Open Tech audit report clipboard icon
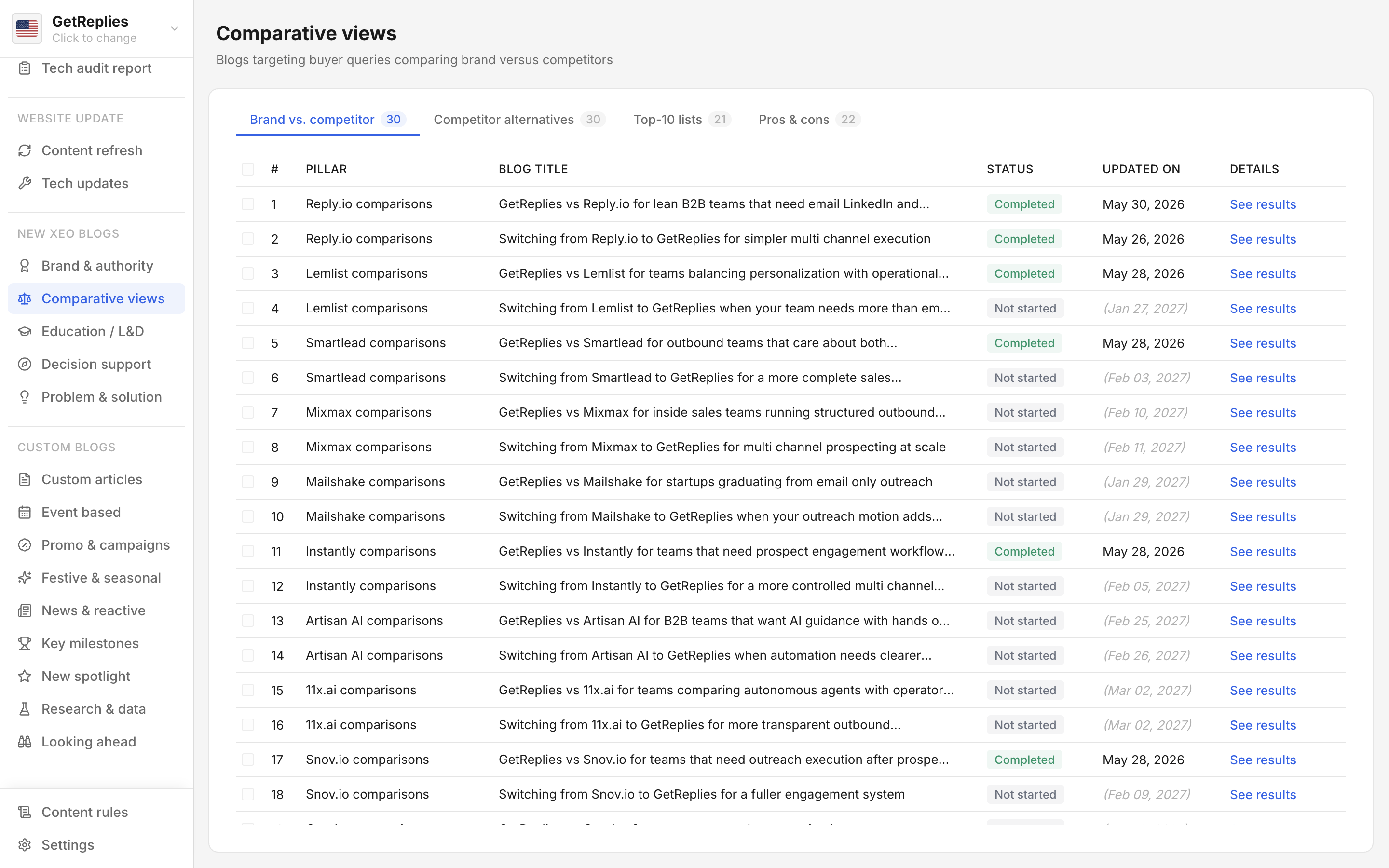Image resolution: width=1389 pixels, height=868 pixels. [25, 68]
